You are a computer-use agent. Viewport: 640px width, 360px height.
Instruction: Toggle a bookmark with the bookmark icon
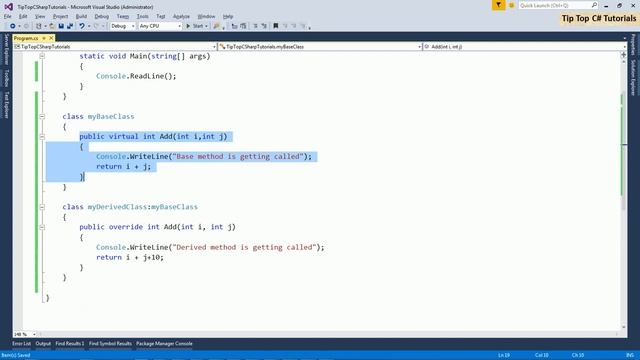coord(276,26)
